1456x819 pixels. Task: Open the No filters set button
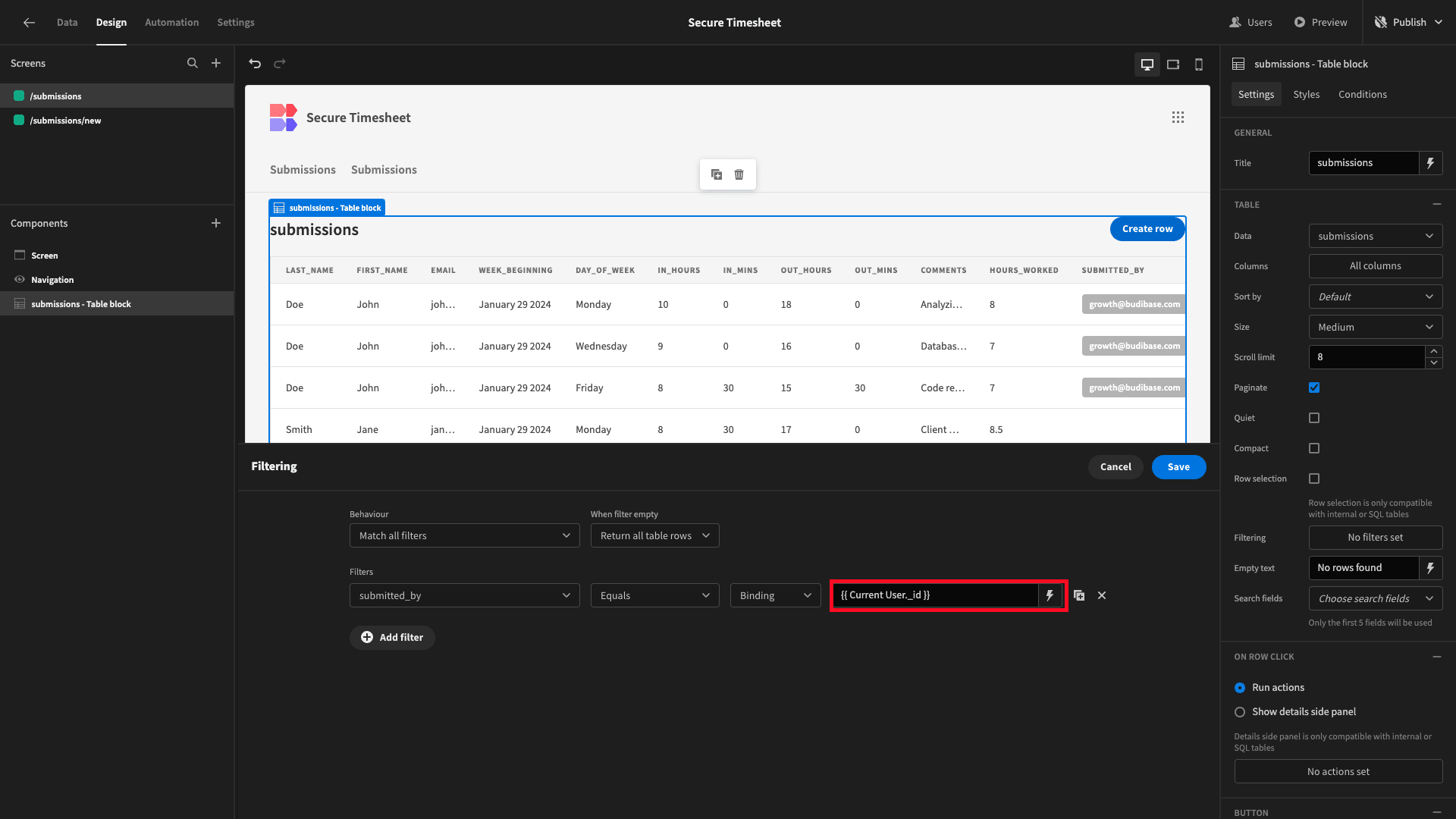1376,538
